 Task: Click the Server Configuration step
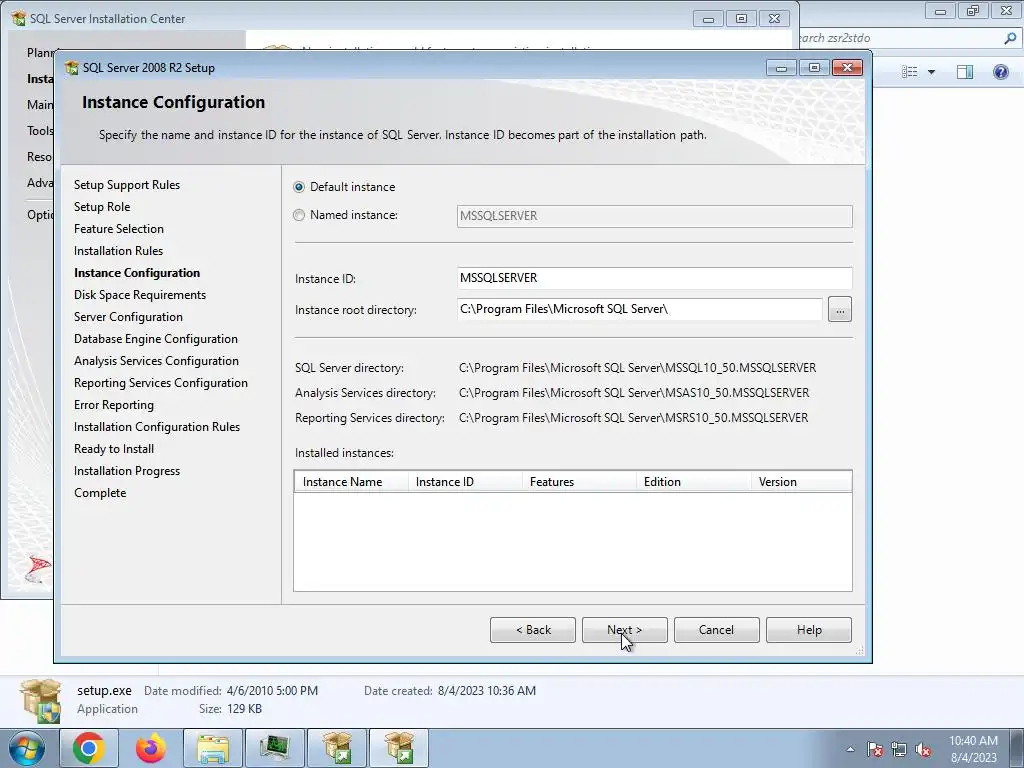click(x=128, y=317)
